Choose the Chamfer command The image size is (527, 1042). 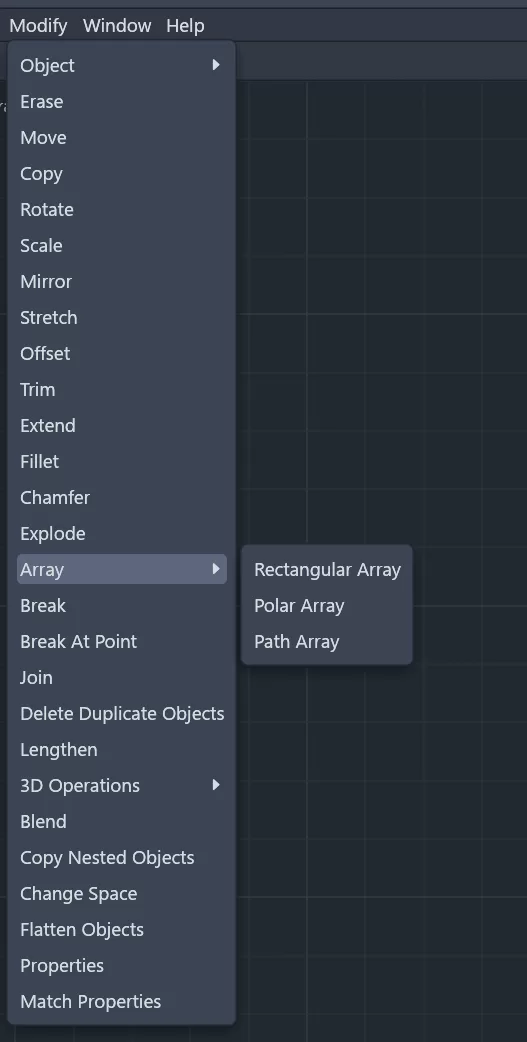tap(122, 497)
